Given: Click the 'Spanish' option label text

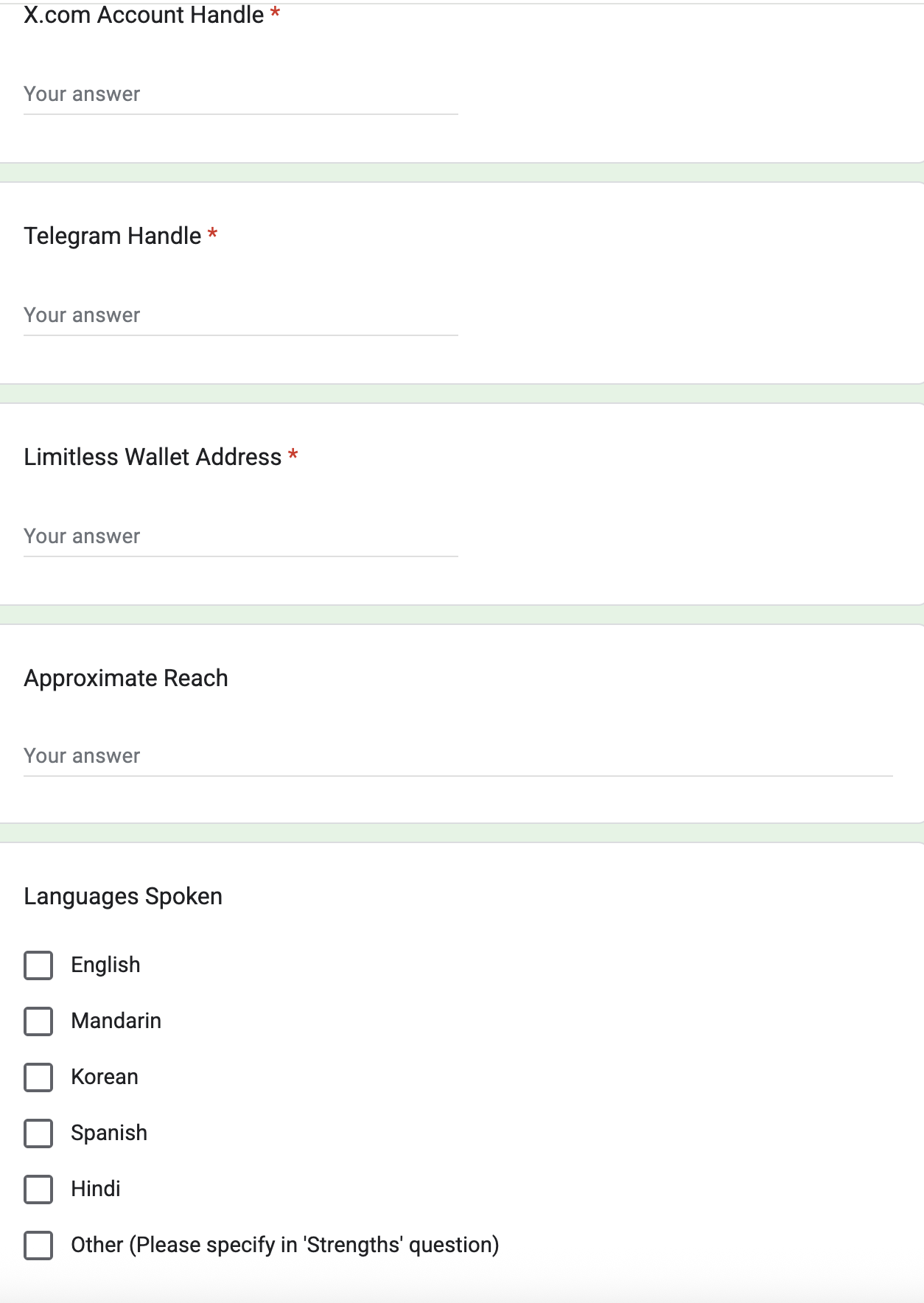Looking at the screenshot, I should click(109, 1133).
